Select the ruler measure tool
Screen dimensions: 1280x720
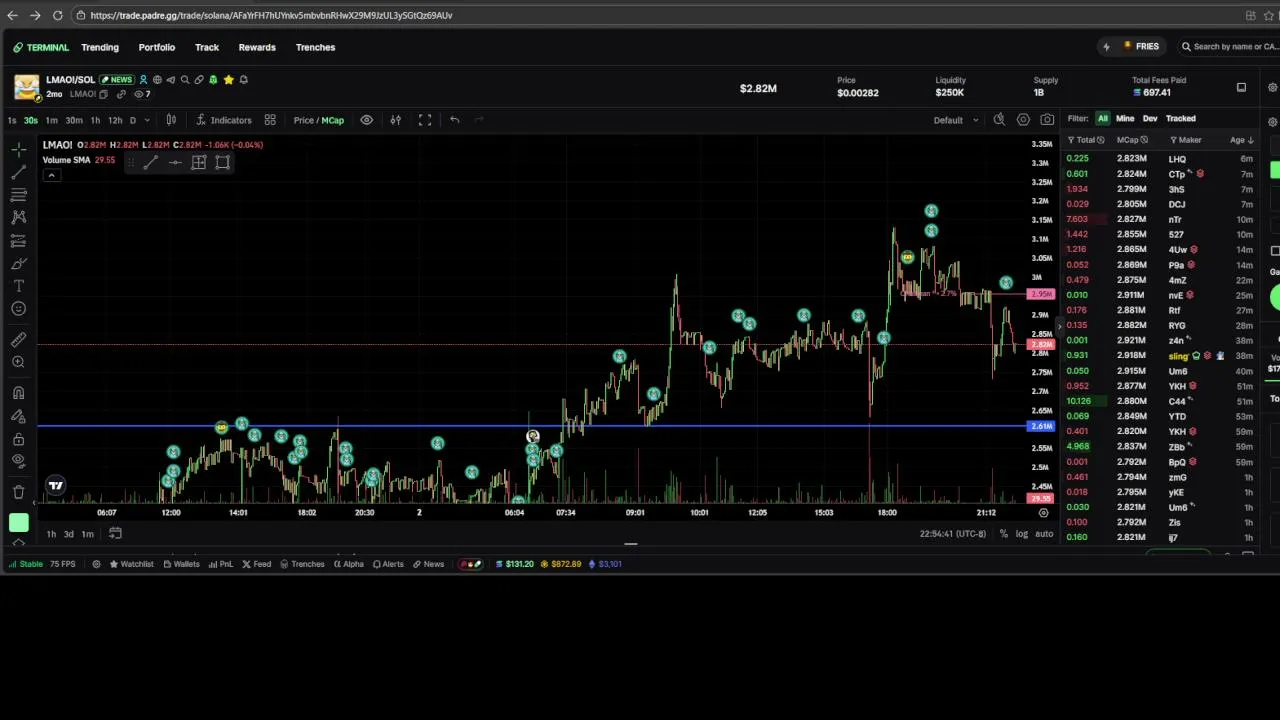18,340
